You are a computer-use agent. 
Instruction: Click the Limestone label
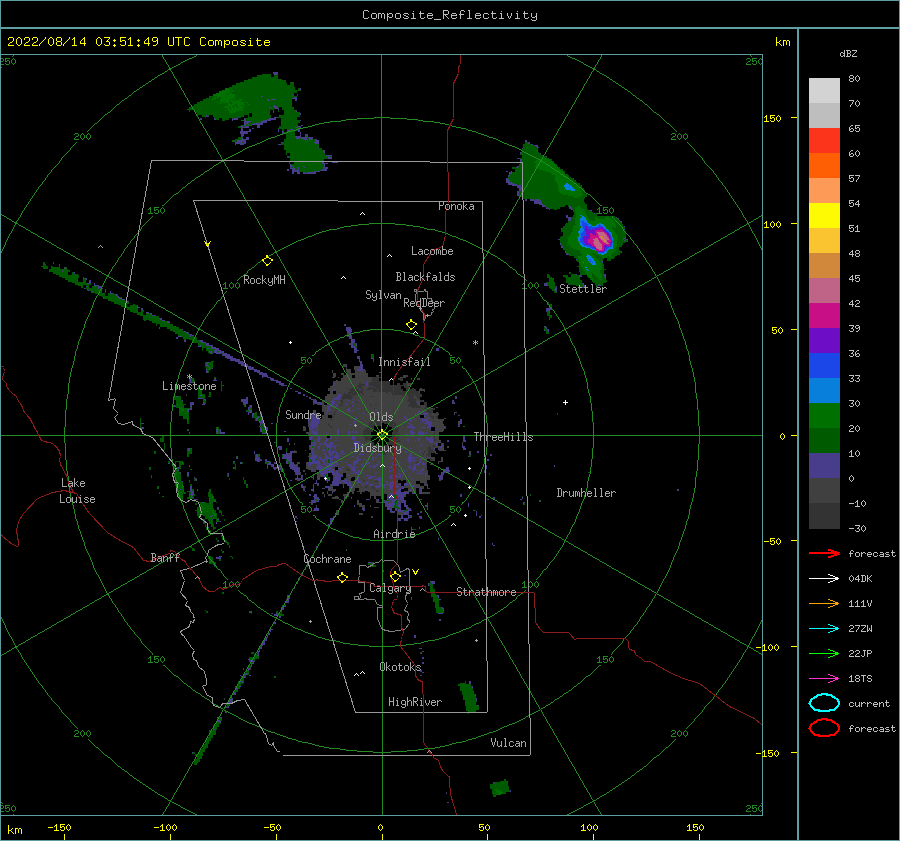[x=189, y=386]
